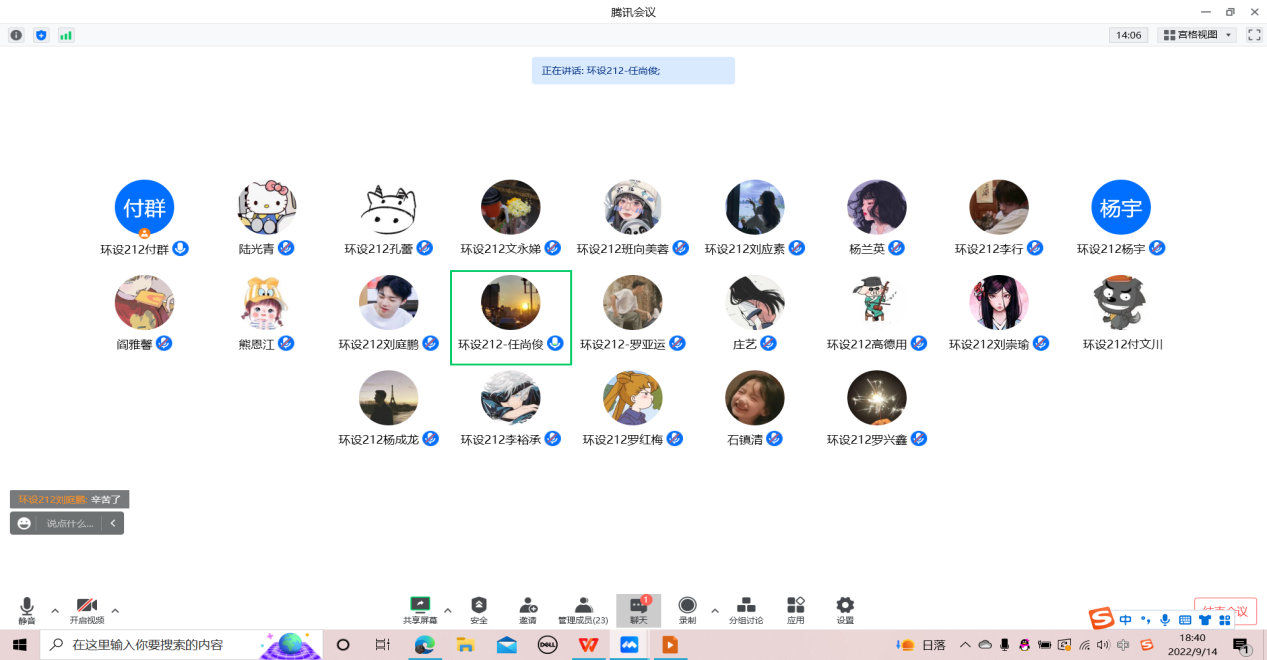Open the apps (应用) icon
This screenshot has height=660, width=1267.
795,609
